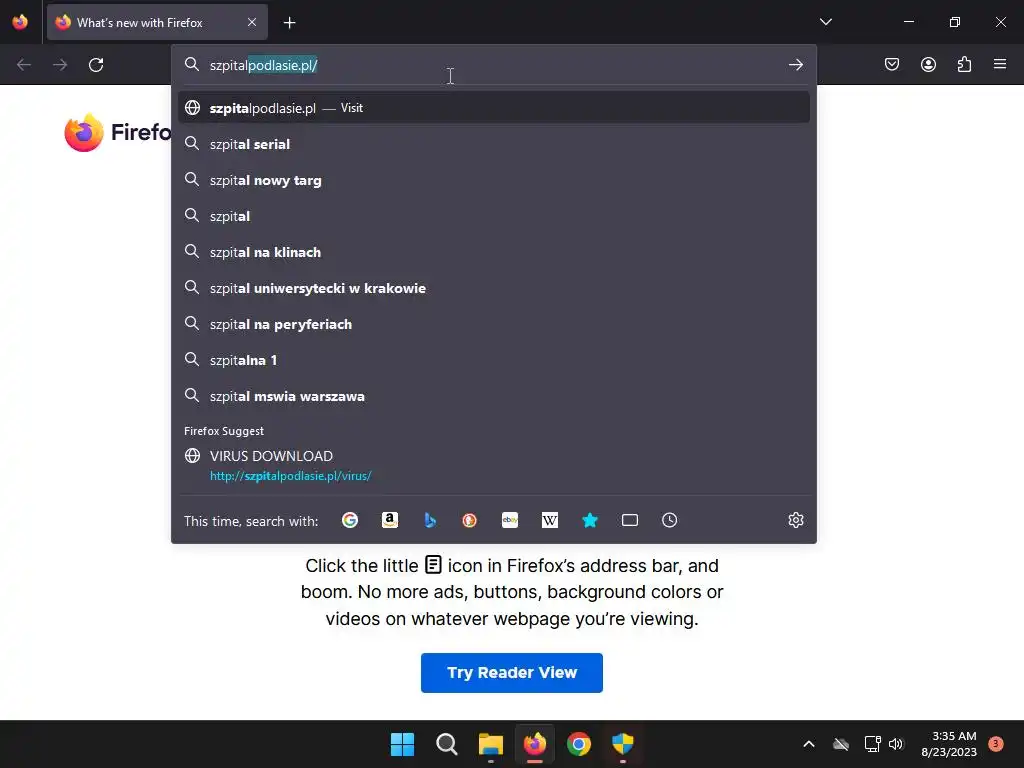
Task: Search this time with eBay
Action: click(x=510, y=520)
